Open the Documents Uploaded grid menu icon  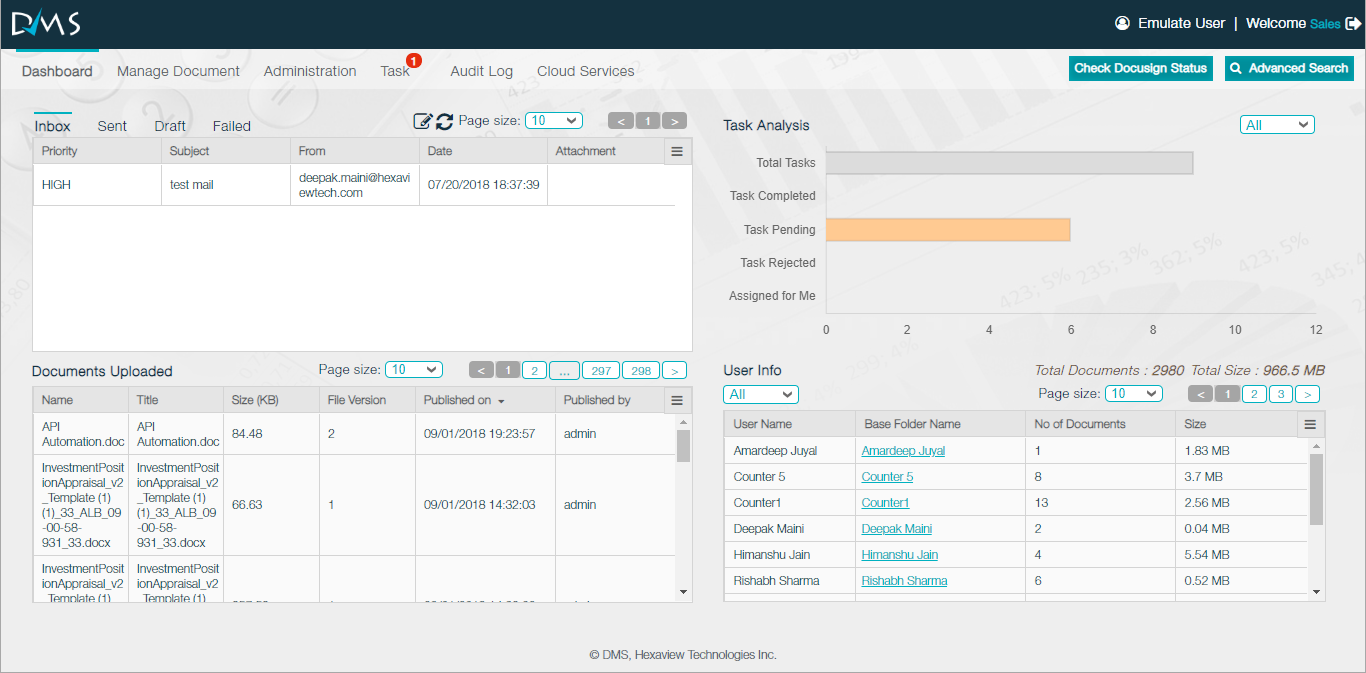[x=677, y=400]
